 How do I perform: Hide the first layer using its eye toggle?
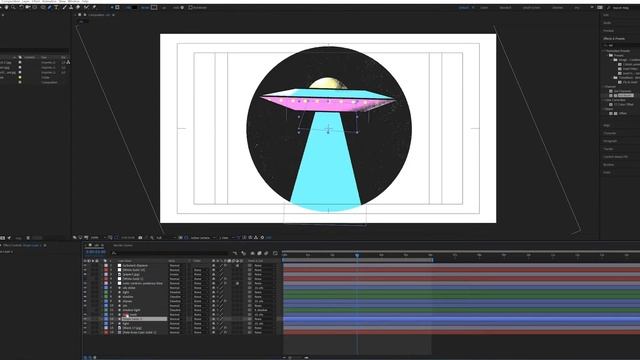click(x=85, y=266)
